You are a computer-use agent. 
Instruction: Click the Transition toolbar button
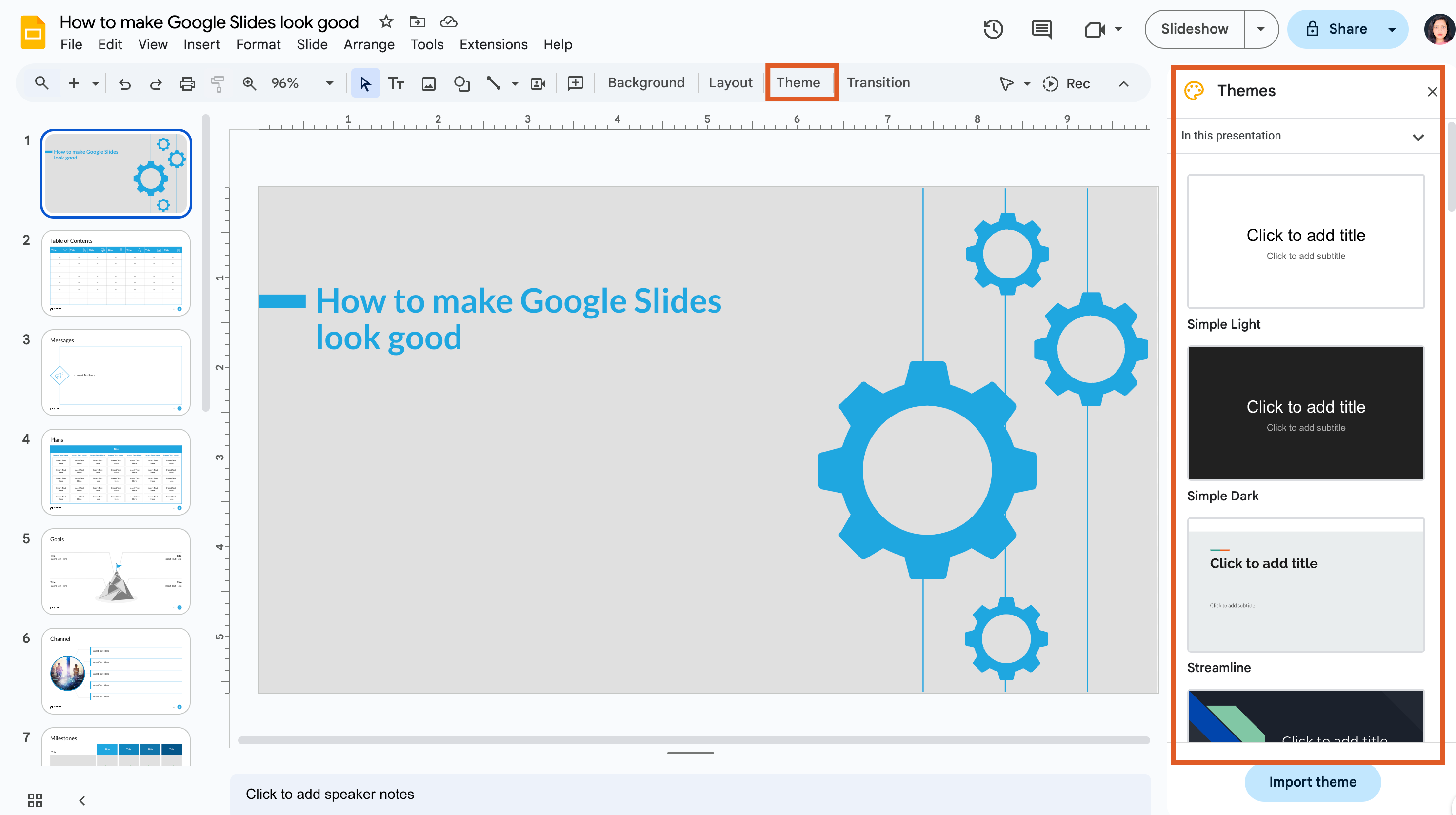878,82
